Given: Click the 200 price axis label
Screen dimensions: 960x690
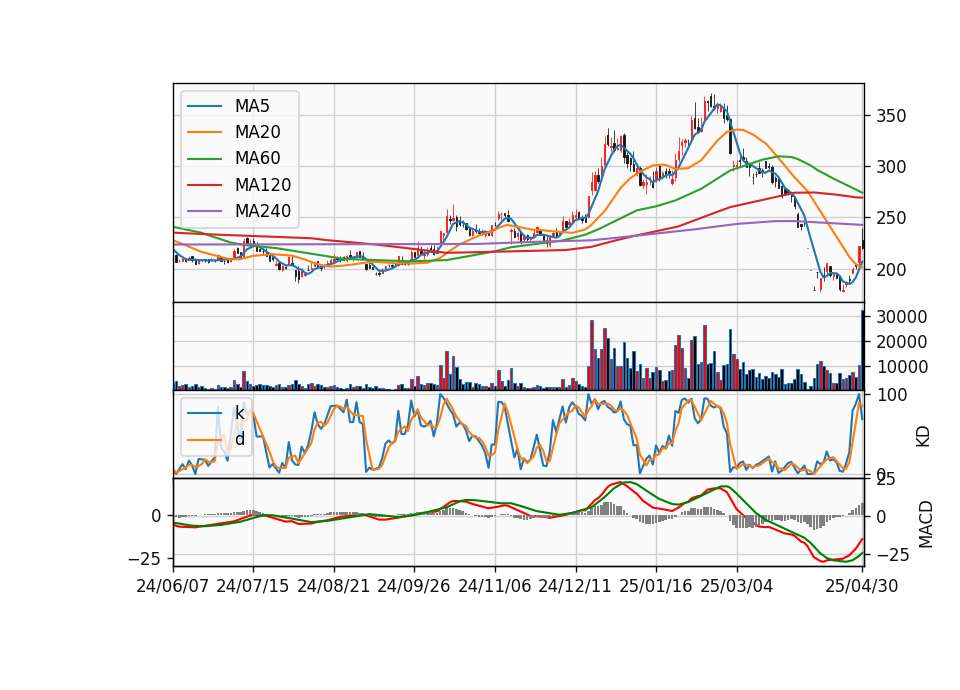Looking at the screenshot, I should [891, 269].
